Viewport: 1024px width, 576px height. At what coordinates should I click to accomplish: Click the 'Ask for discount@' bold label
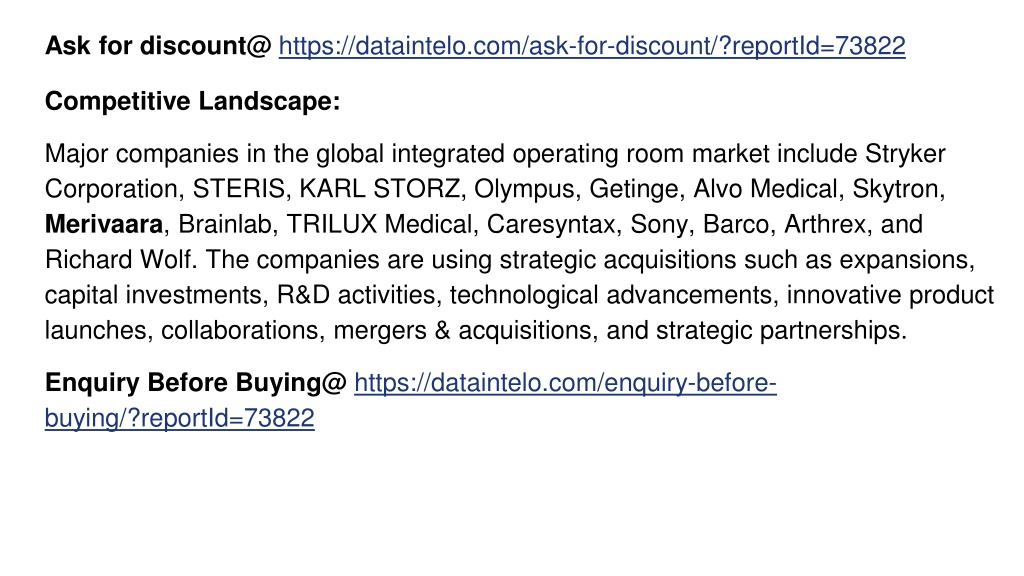[158, 46]
